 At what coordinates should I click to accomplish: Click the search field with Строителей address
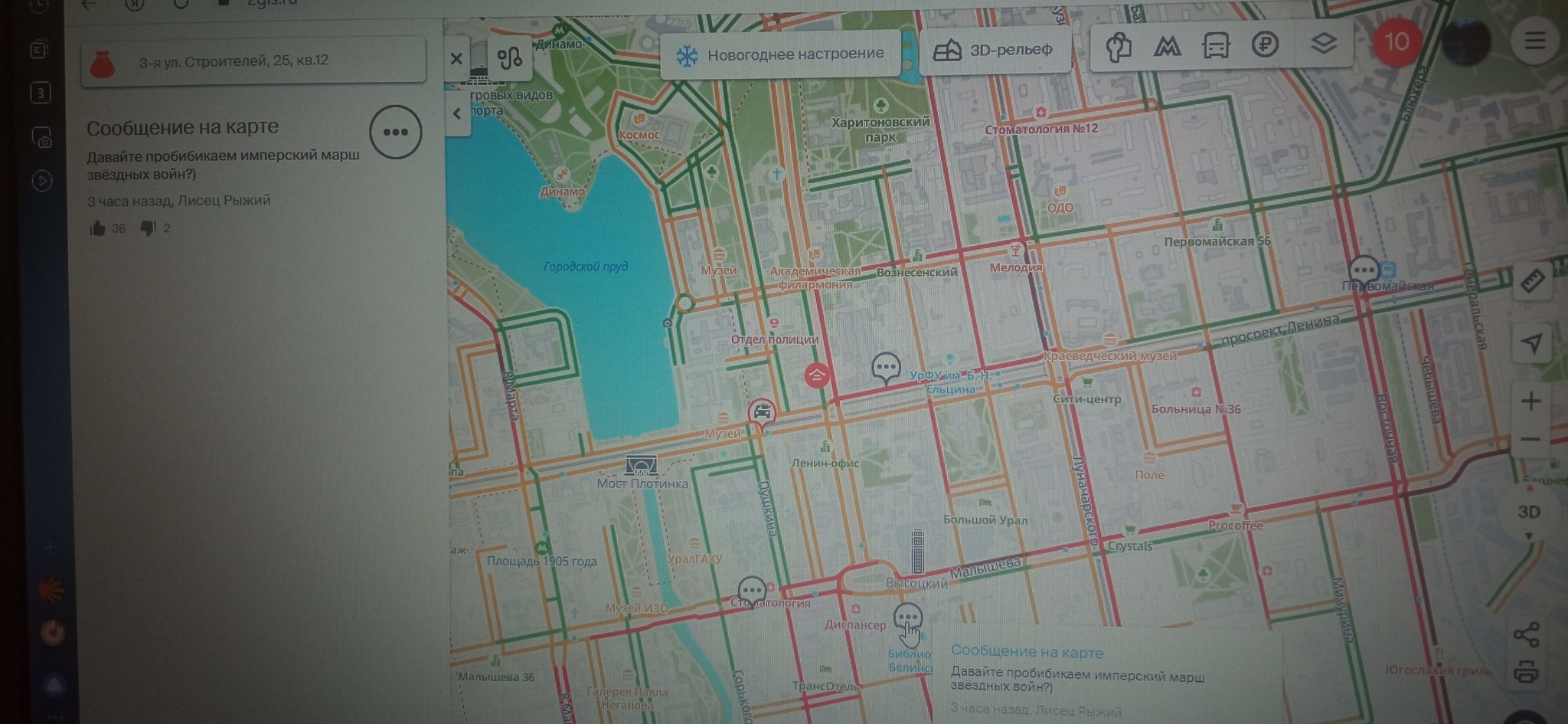[253, 61]
